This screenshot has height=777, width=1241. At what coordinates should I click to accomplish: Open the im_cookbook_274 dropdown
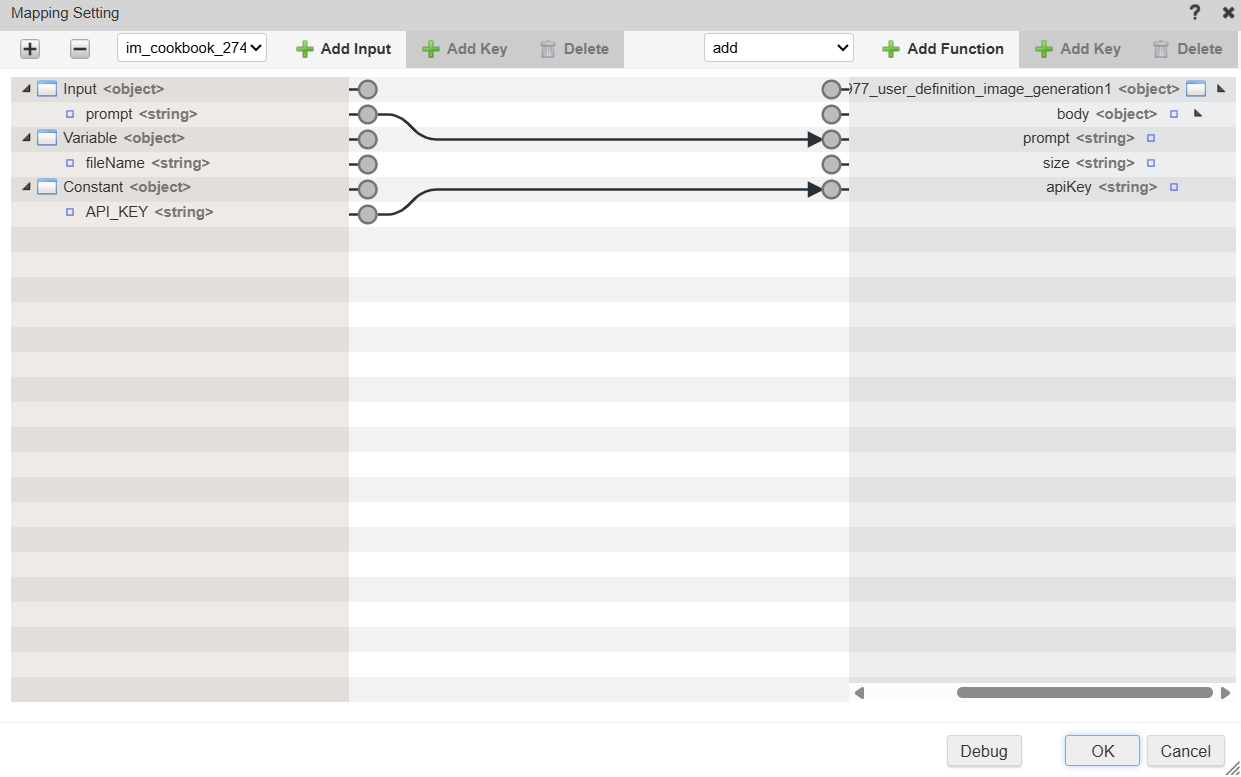point(192,48)
